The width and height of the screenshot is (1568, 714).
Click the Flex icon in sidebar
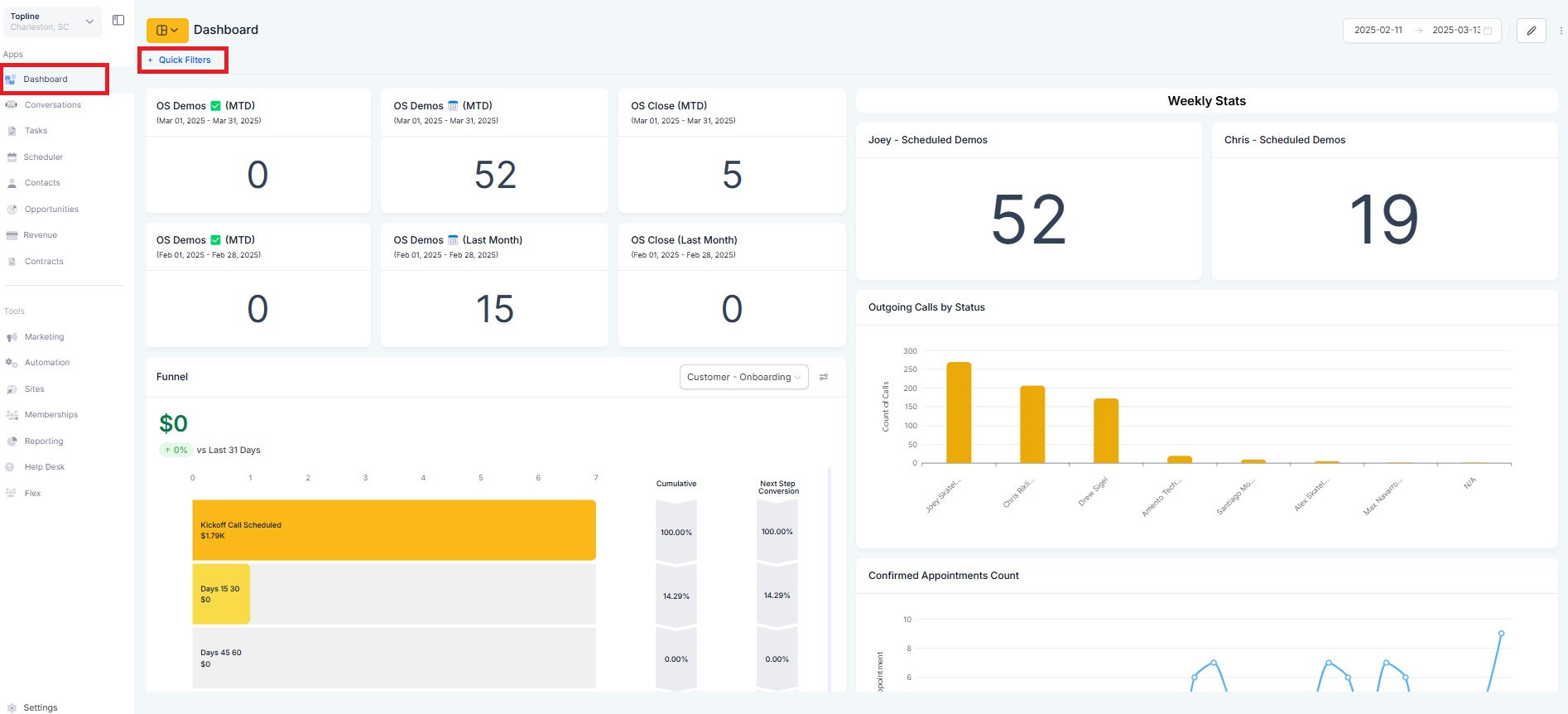[11, 493]
